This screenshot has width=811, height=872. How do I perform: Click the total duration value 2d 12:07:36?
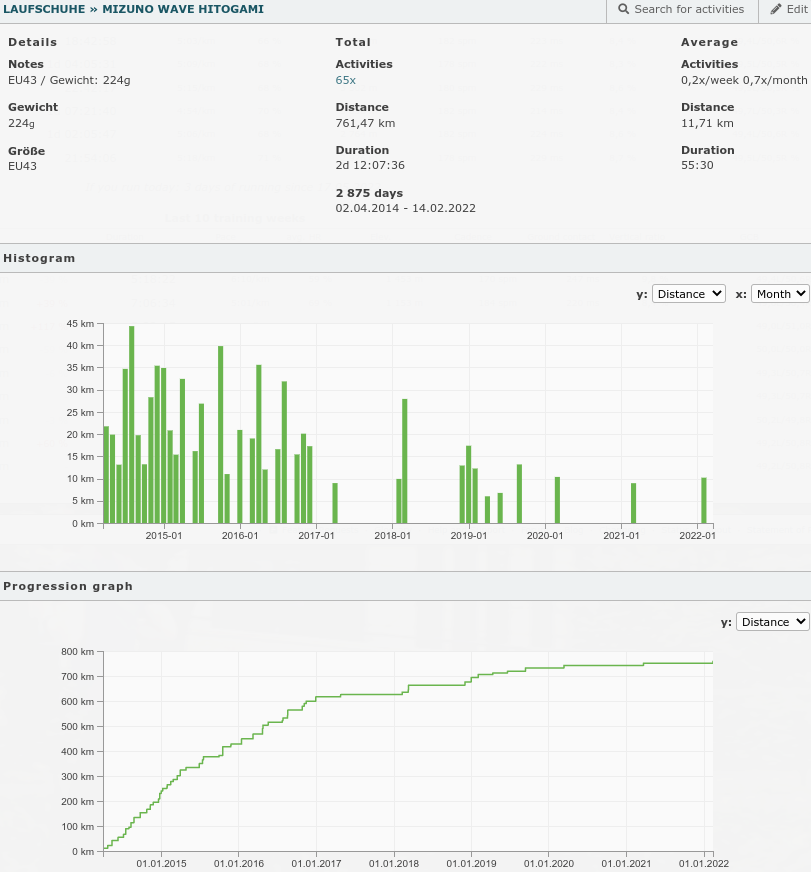(x=370, y=165)
